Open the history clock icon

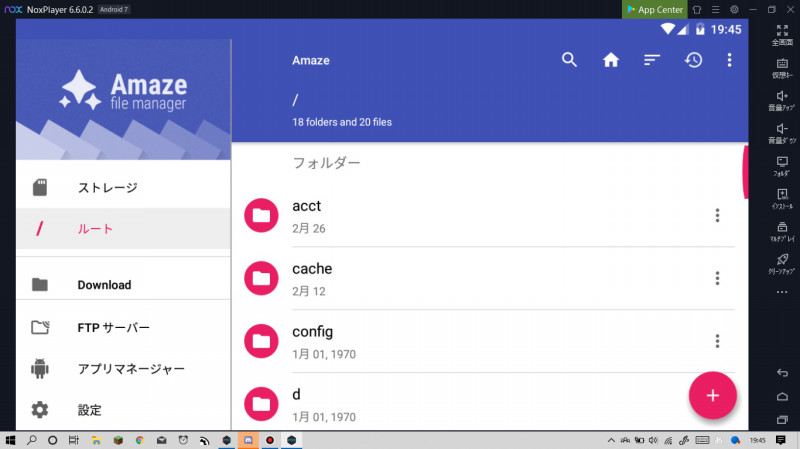tap(693, 60)
